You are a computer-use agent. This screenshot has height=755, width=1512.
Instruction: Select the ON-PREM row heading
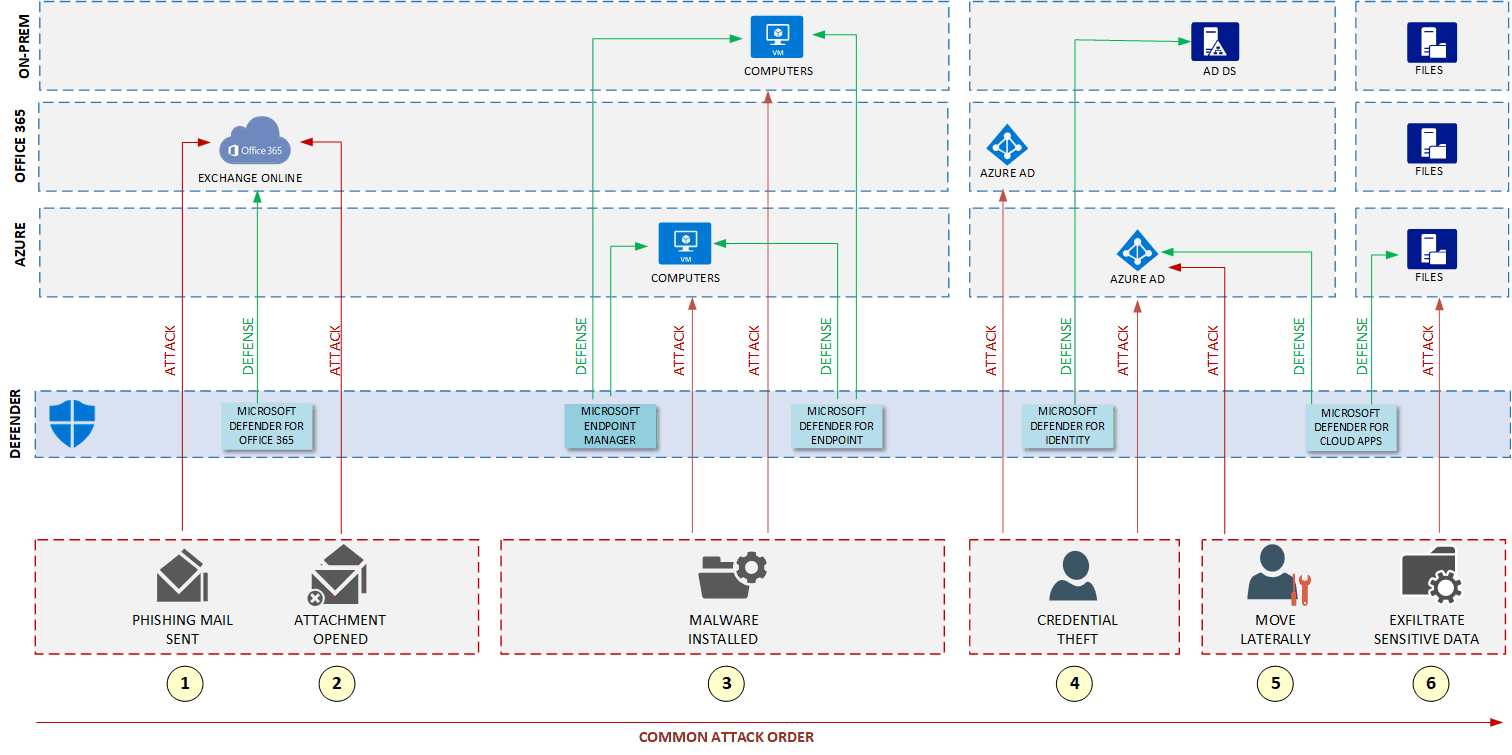click(25, 47)
